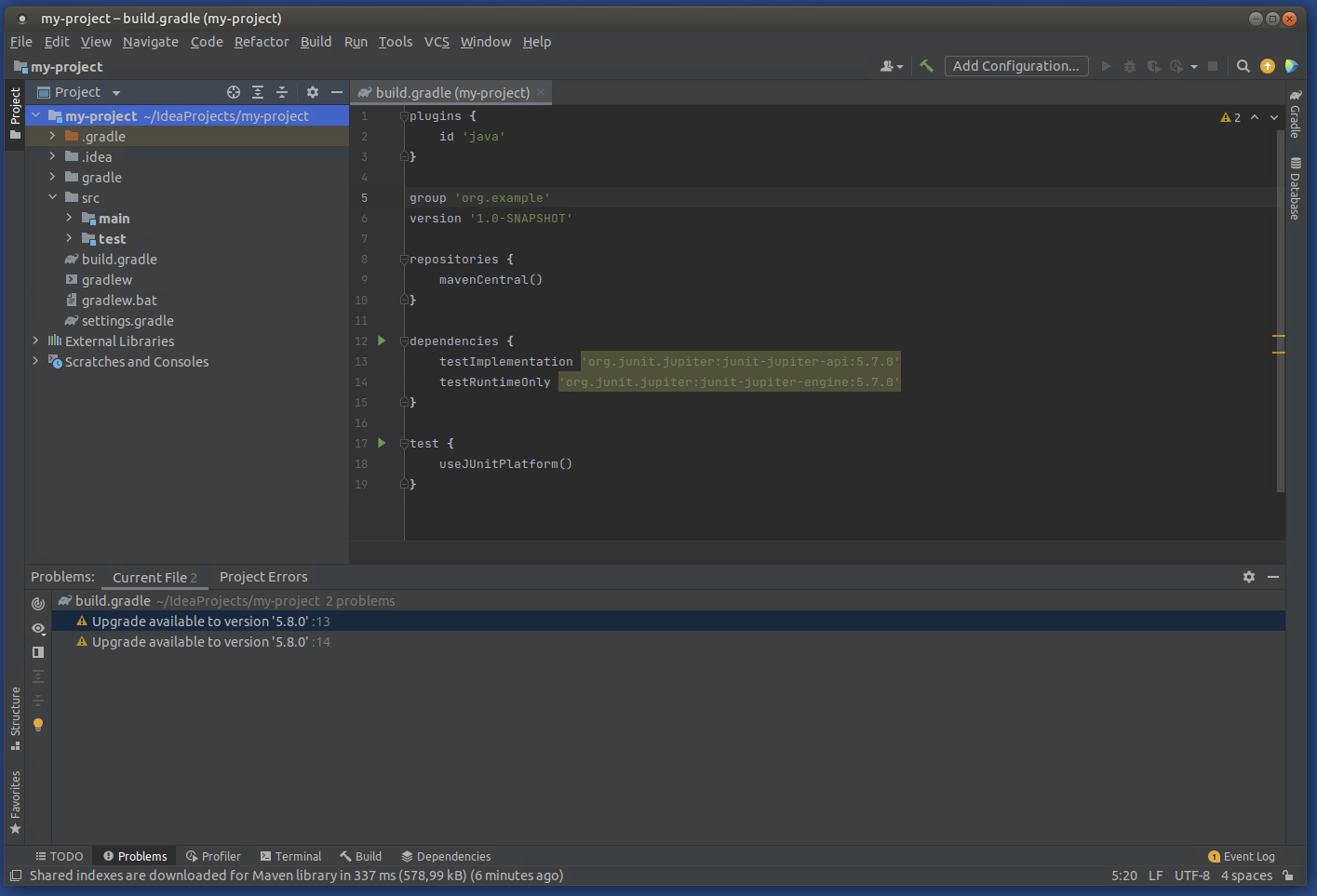Click the Debug bug icon
The image size is (1317, 896).
tap(1129, 66)
